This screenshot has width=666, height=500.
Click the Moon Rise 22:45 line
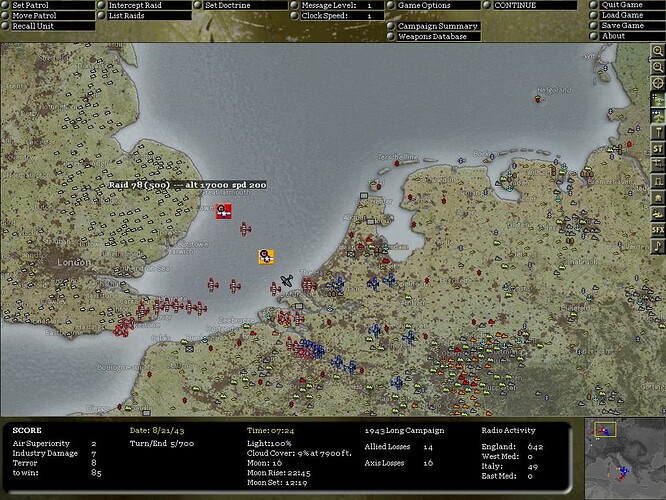[279, 473]
